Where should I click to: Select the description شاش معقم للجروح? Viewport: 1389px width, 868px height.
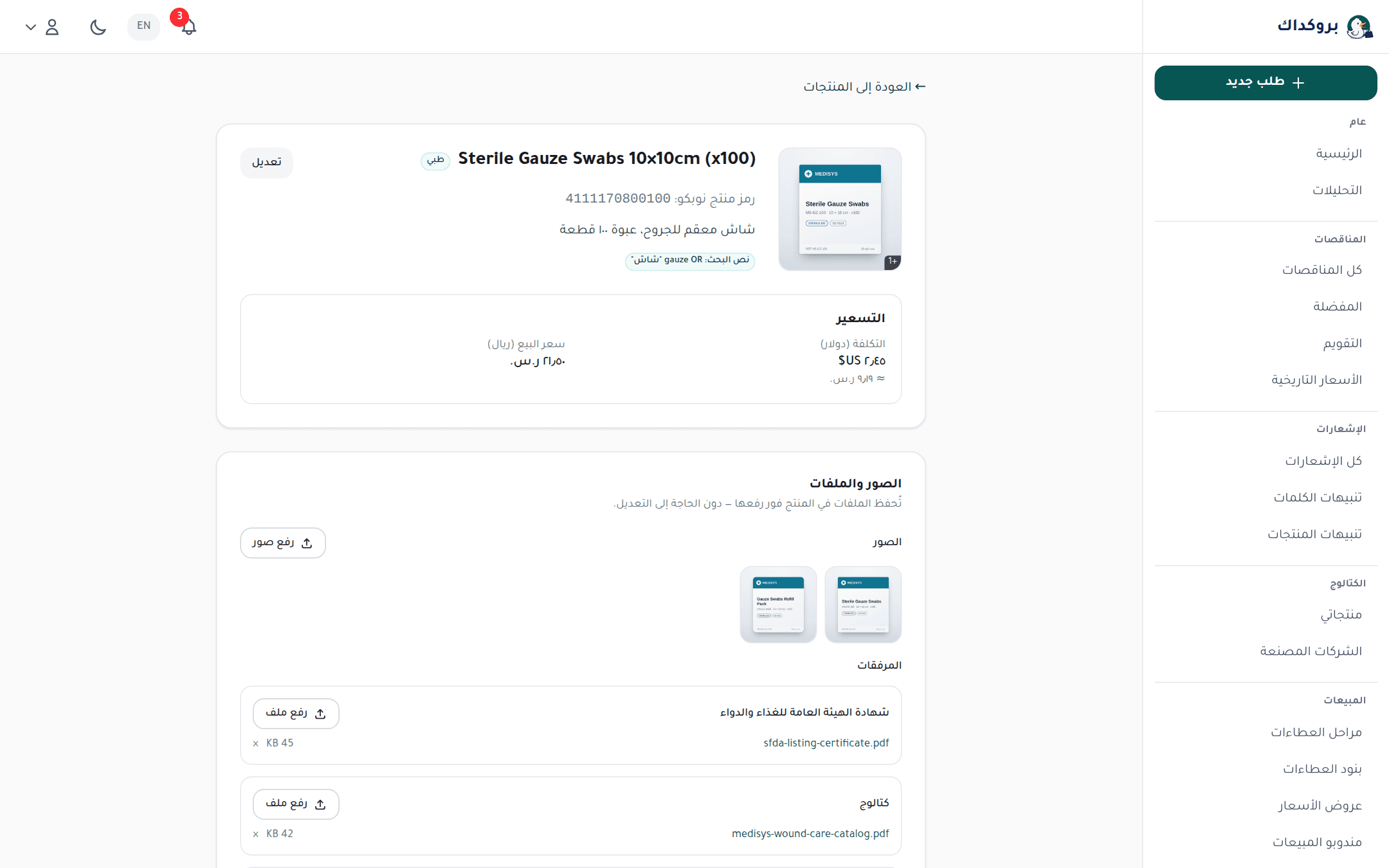pos(657,230)
